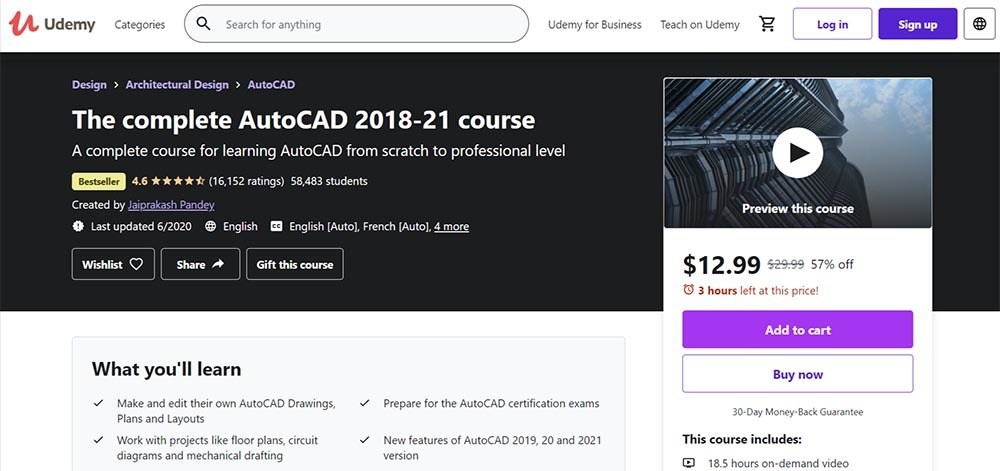Click the 57% off text
The image size is (1000, 471).
tap(832, 264)
